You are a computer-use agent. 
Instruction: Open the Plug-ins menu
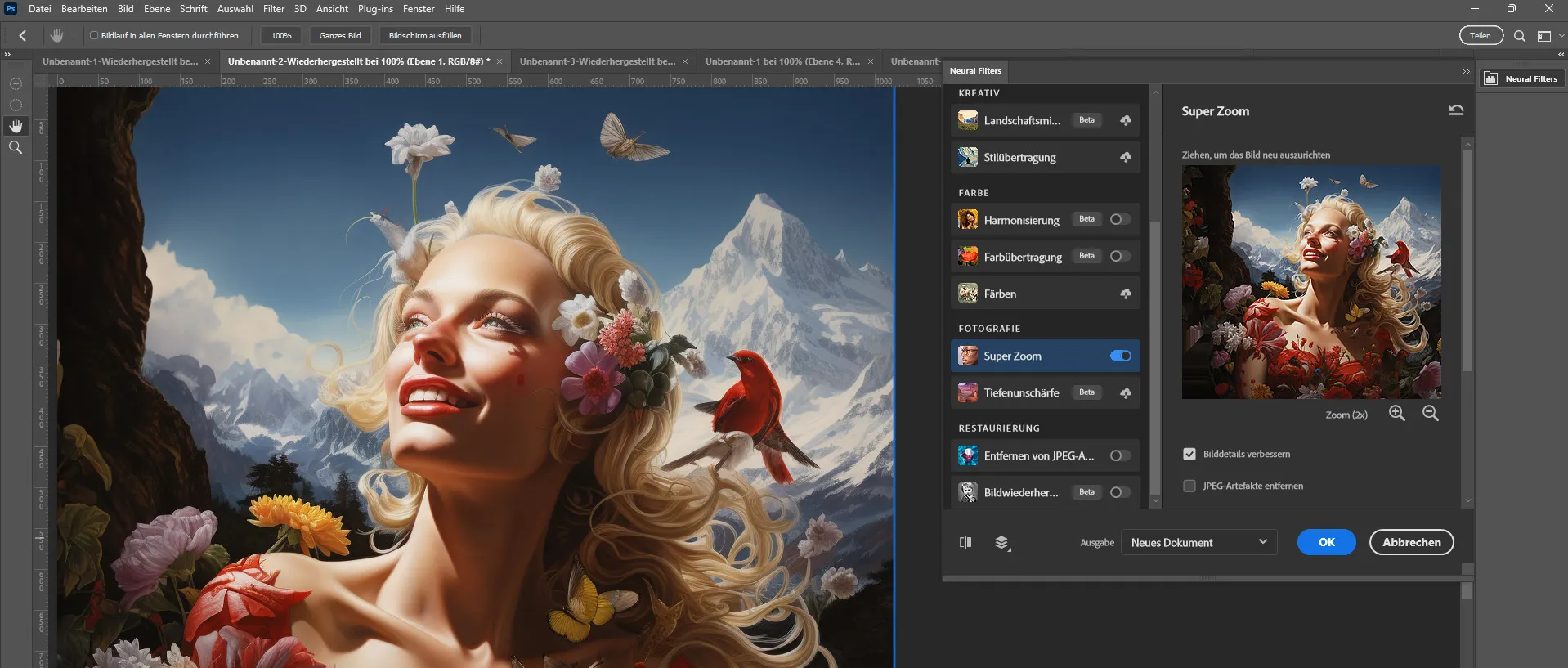click(x=375, y=9)
